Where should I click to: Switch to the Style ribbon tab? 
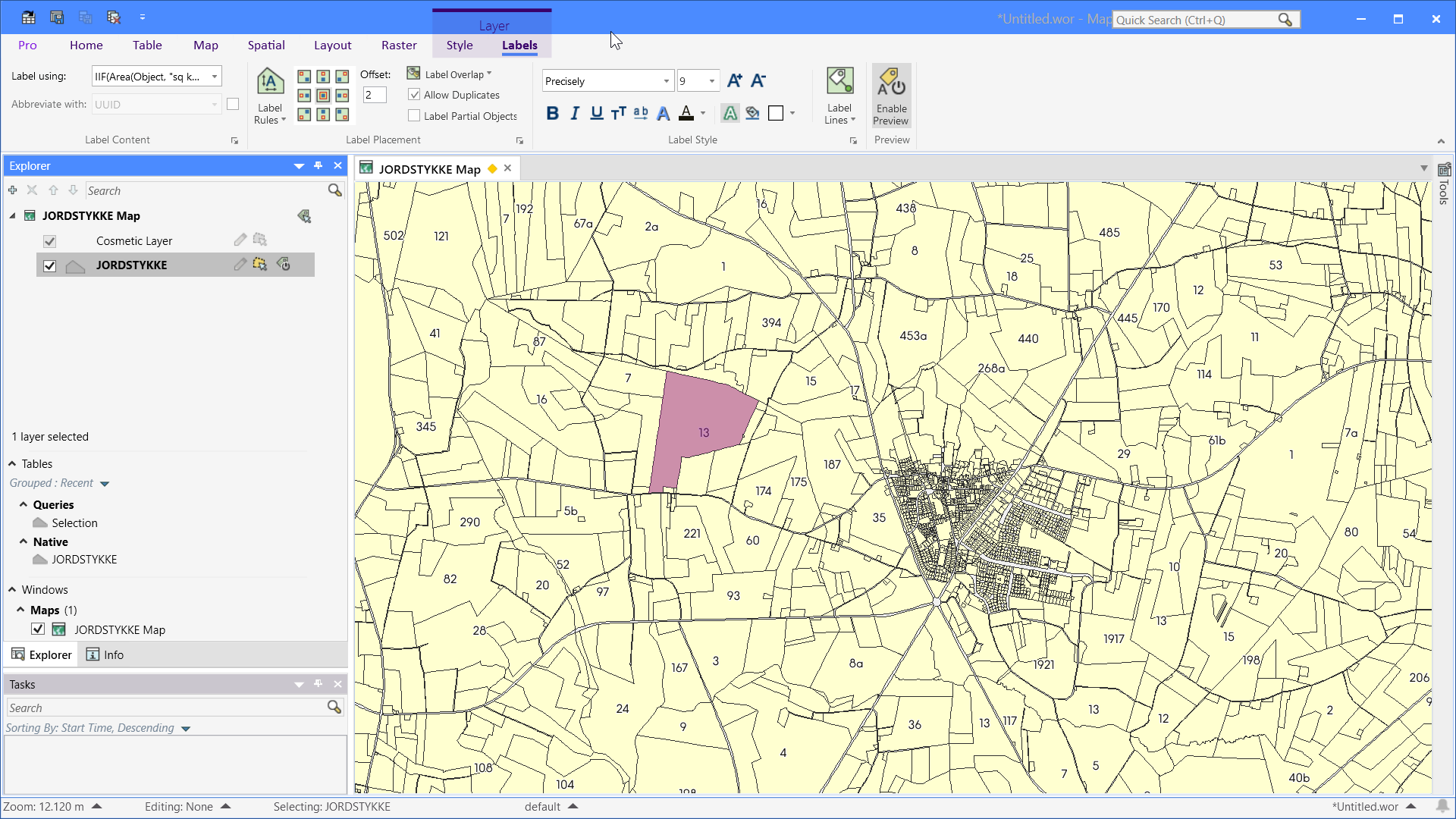click(459, 45)
